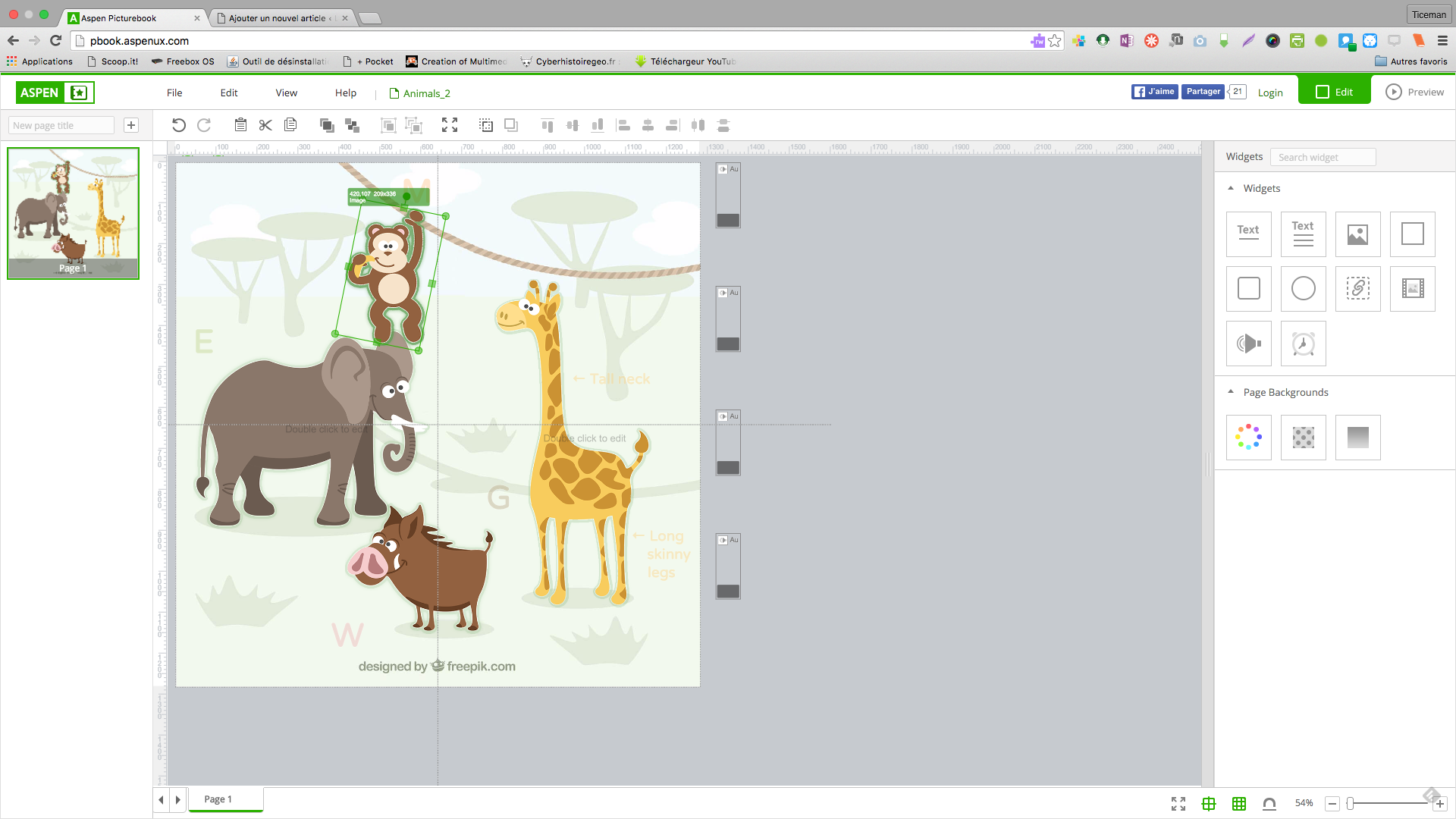The image size is (1456, 819).
Task: Add the multi-line Text paragraph widget
Action: (x=1303, y=234)
